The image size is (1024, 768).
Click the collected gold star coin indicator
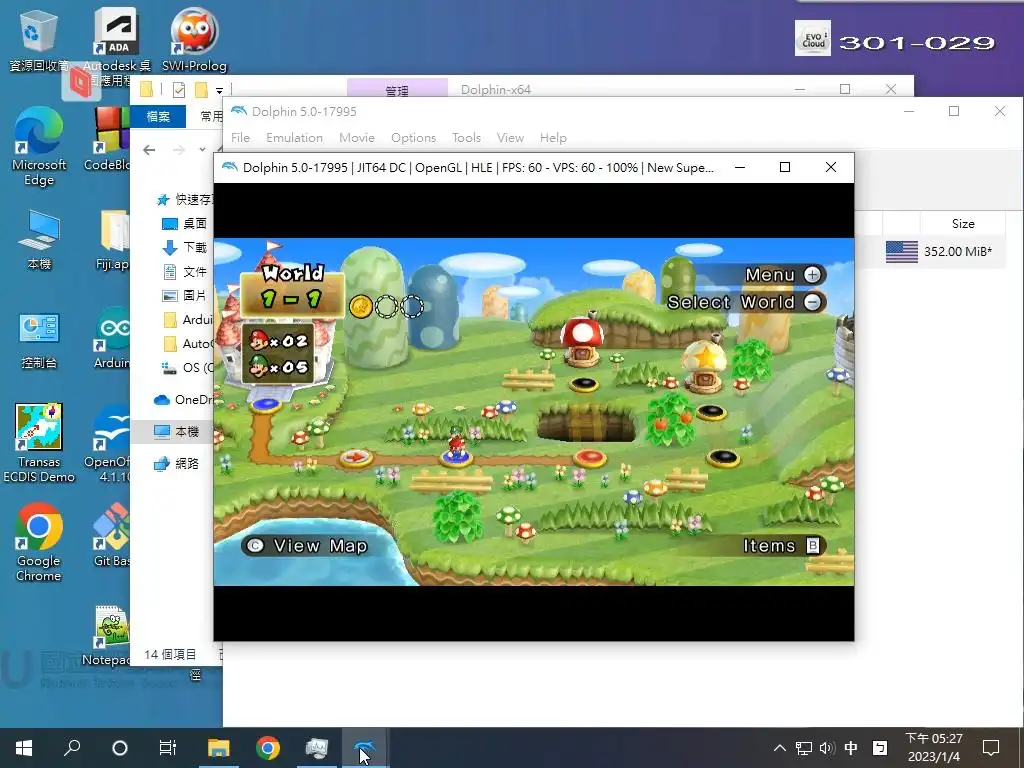click(x=360, y=306)
